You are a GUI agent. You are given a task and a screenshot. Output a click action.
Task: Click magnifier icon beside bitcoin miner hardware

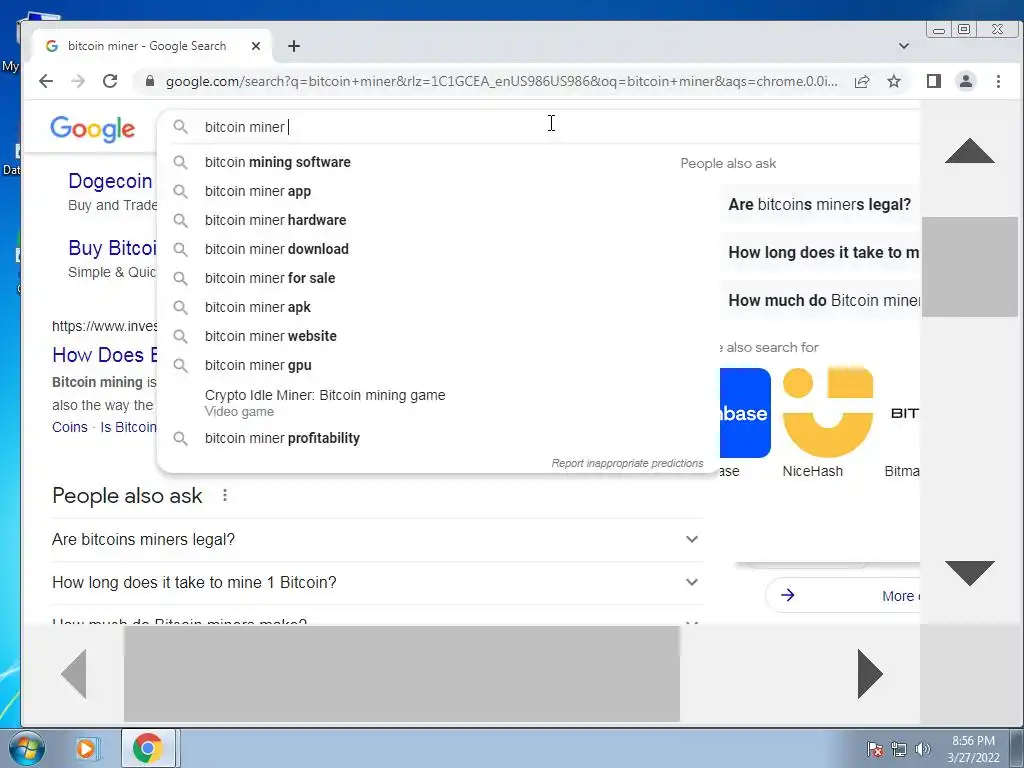click(180, 220)
